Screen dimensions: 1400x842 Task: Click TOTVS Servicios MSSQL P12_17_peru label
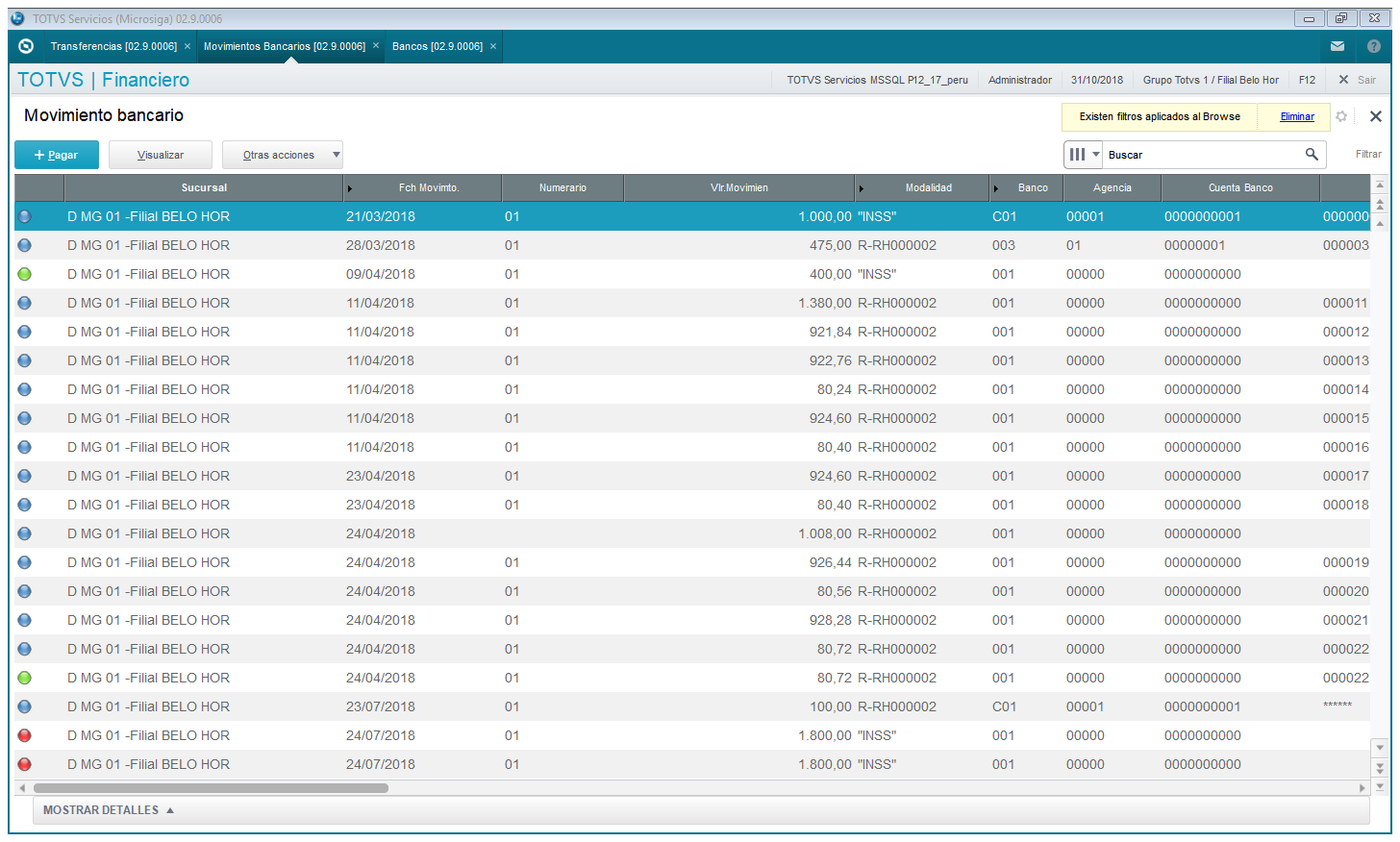click(877, 80)
